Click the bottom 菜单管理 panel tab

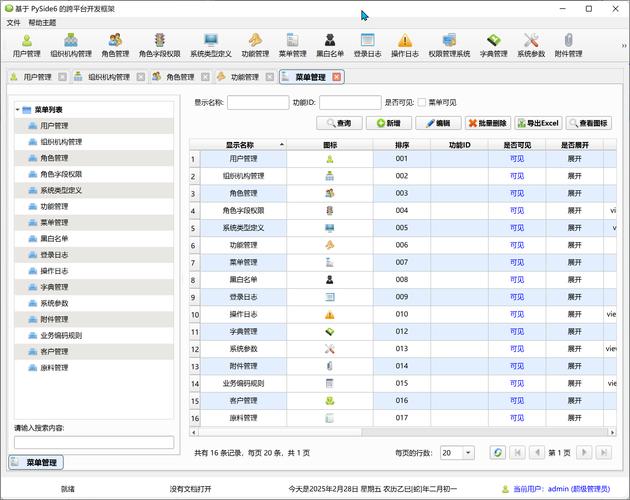[x=36, y=463]
